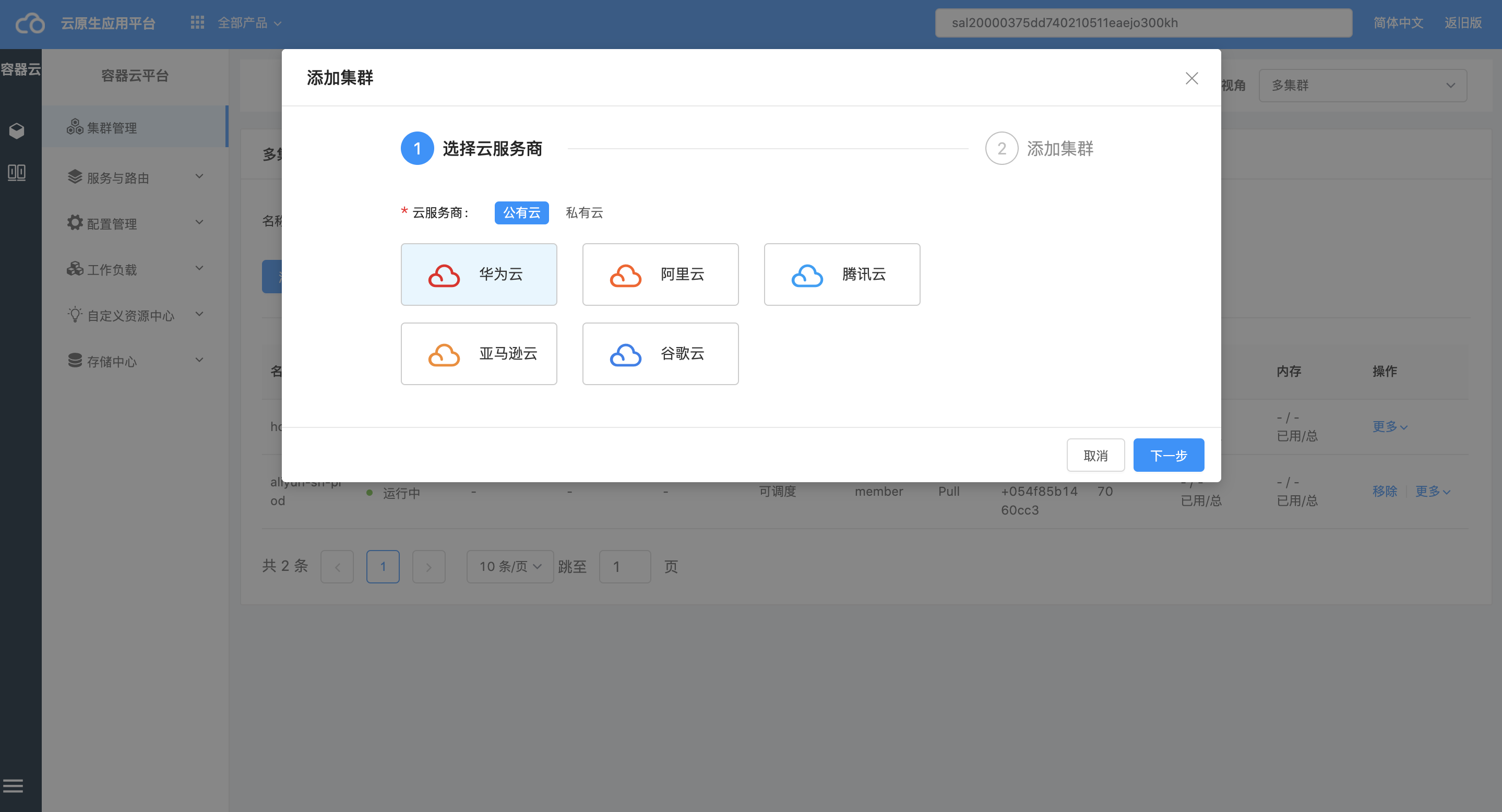Click the 返回旧版 link
1502x812 pixels.
tap(1463, 23)
